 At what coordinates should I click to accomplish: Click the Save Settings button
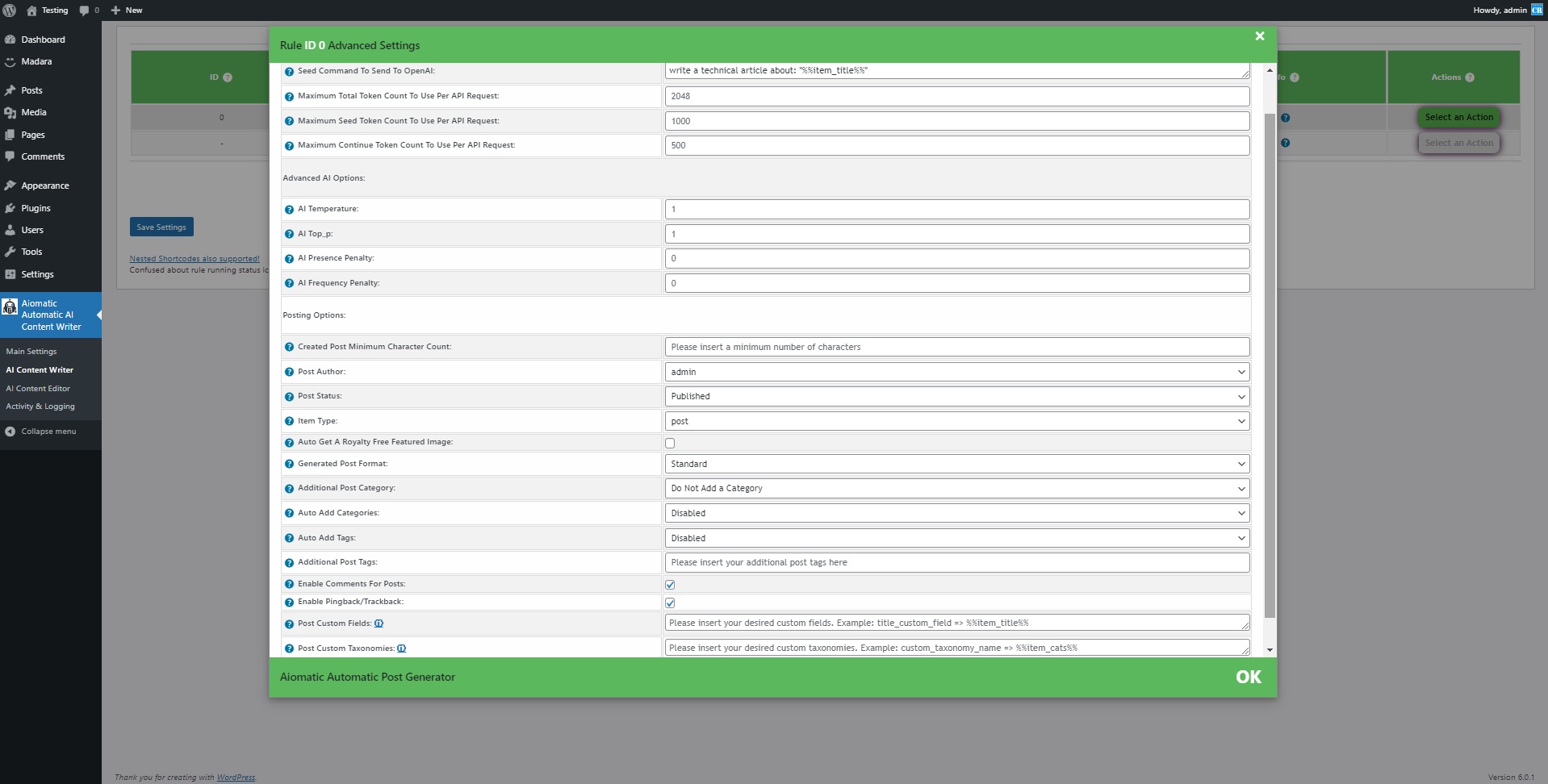coord(161,227)
